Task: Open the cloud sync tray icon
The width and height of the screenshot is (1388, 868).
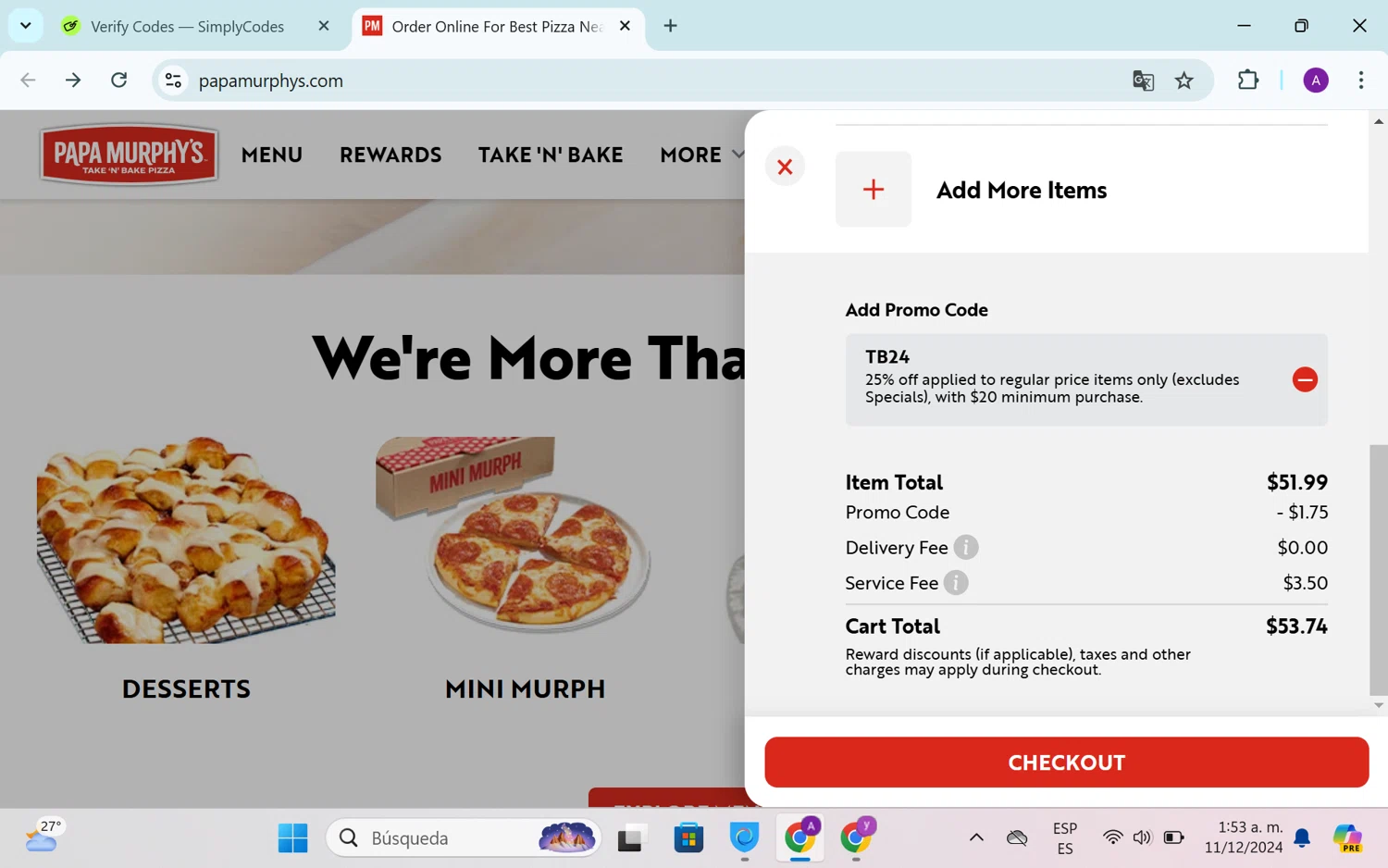Action: point(1017,837)
